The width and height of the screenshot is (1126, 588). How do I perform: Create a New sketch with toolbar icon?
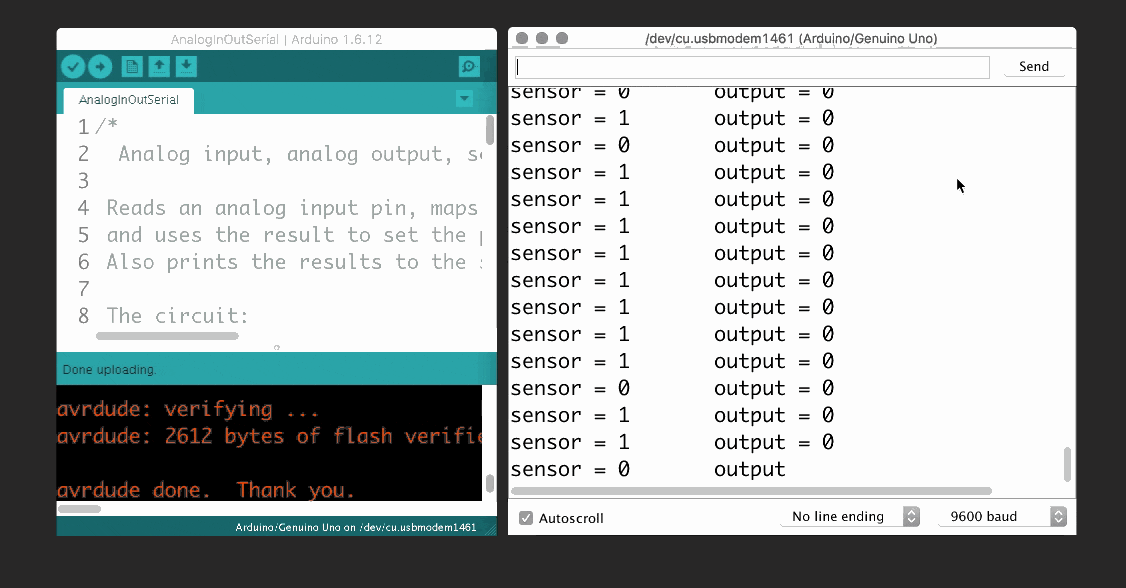click(134, 66)
